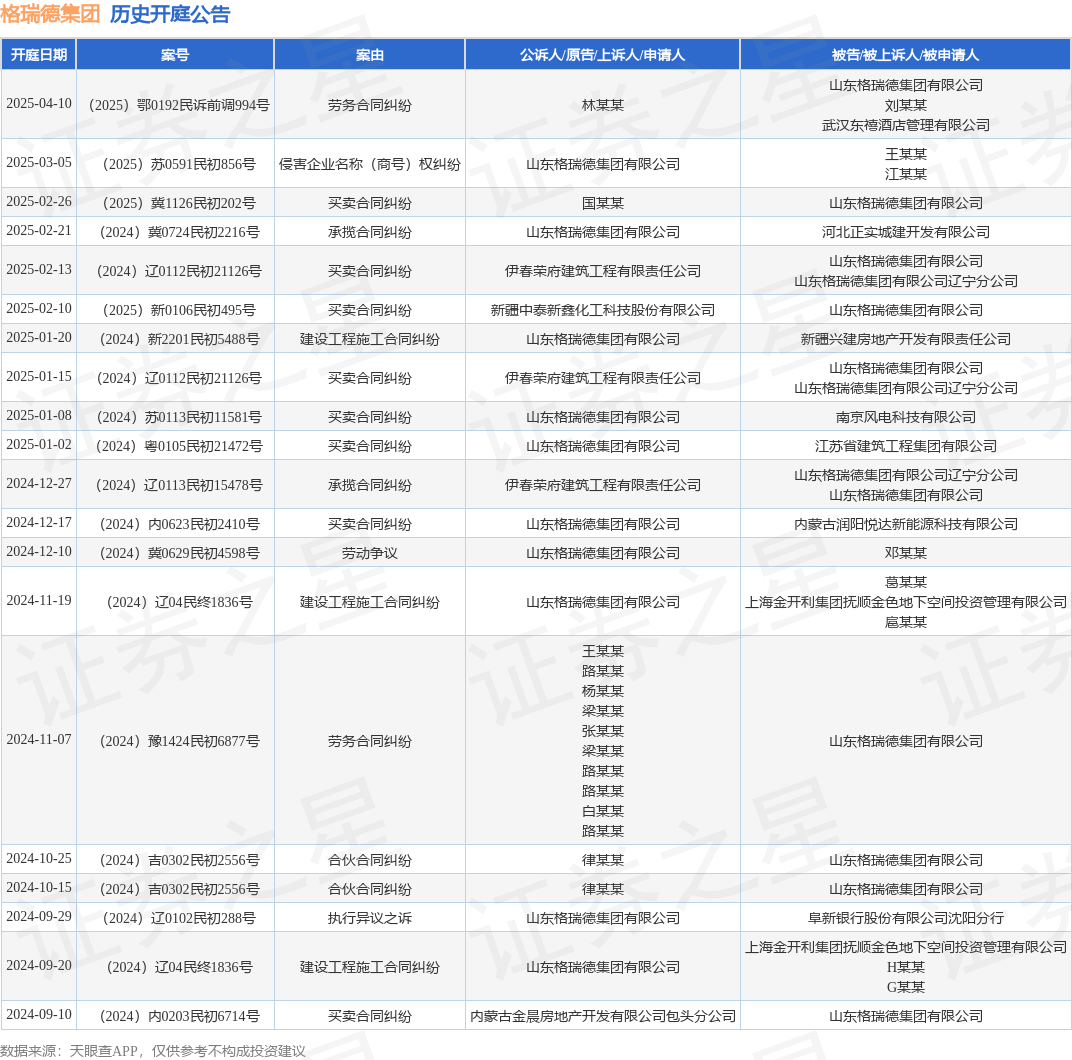The width and height of the screenshot is (1072, 1060).
Task: Select date 2025-01-15
Action: tap(39, 376)
